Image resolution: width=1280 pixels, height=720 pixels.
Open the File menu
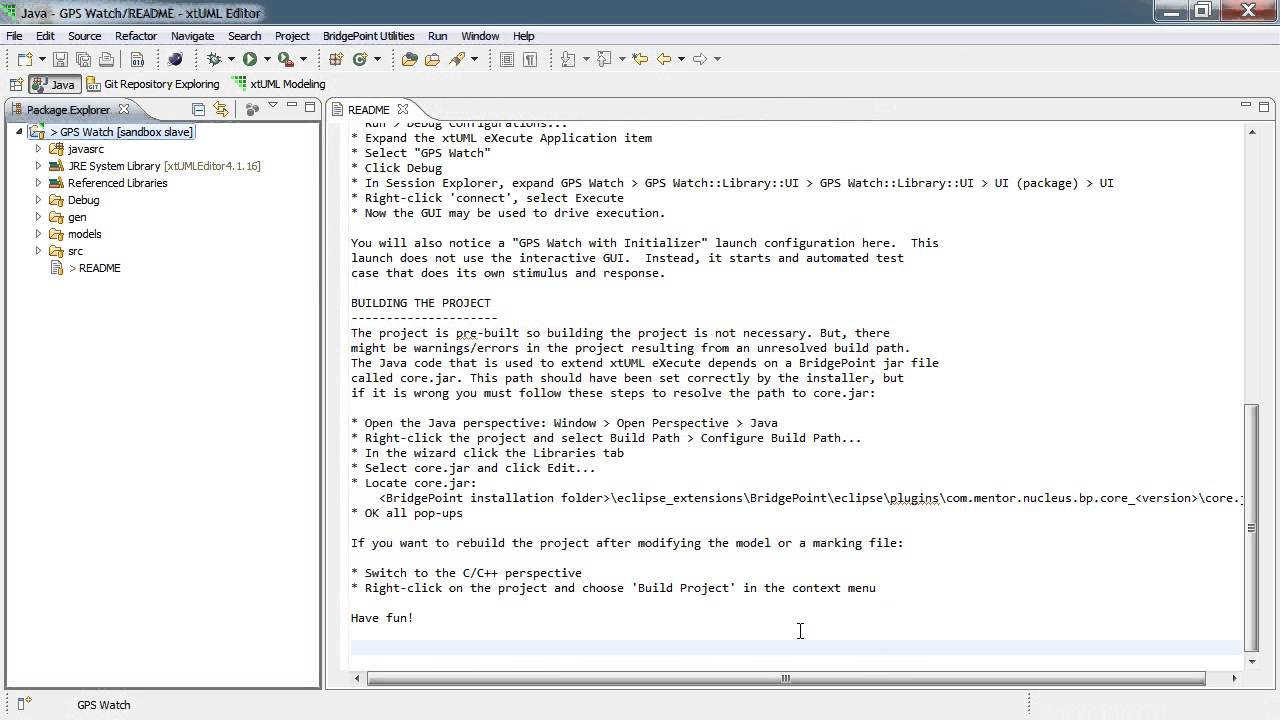pyautogui.click(x=14, y=36)
